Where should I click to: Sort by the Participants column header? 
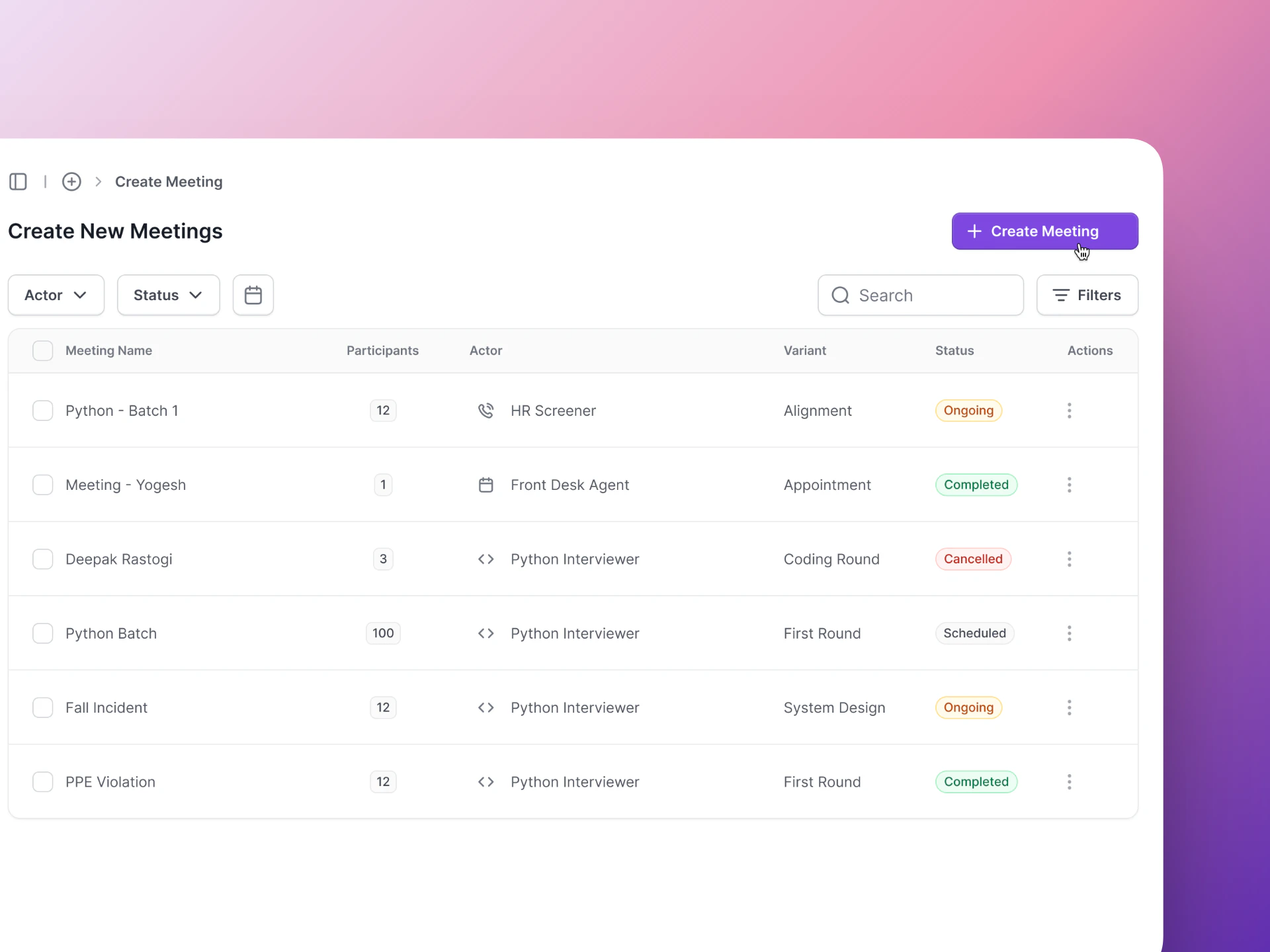coord(382,350)
